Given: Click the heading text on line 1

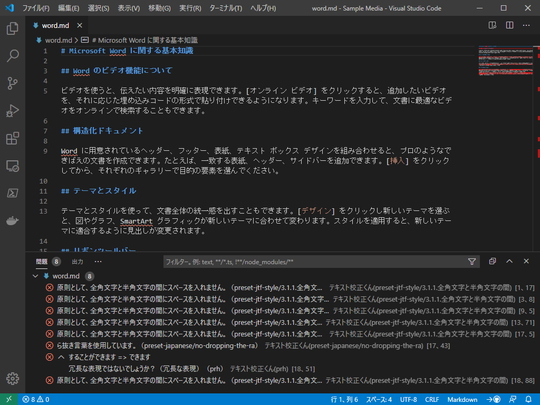Looking at the screenshot, I should 127,51.
